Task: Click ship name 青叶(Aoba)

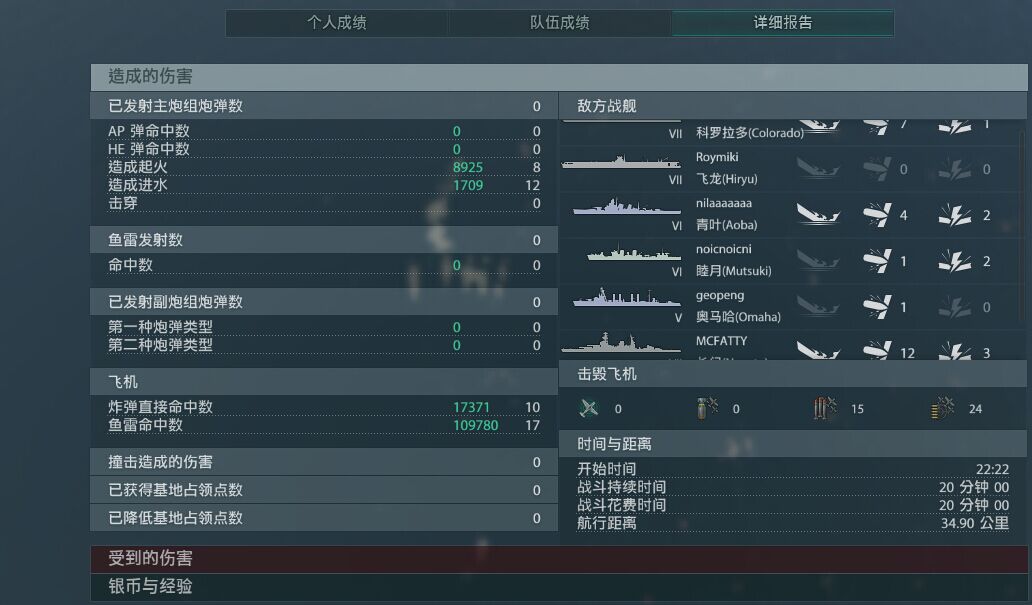Action: click(x=727, y=225)
